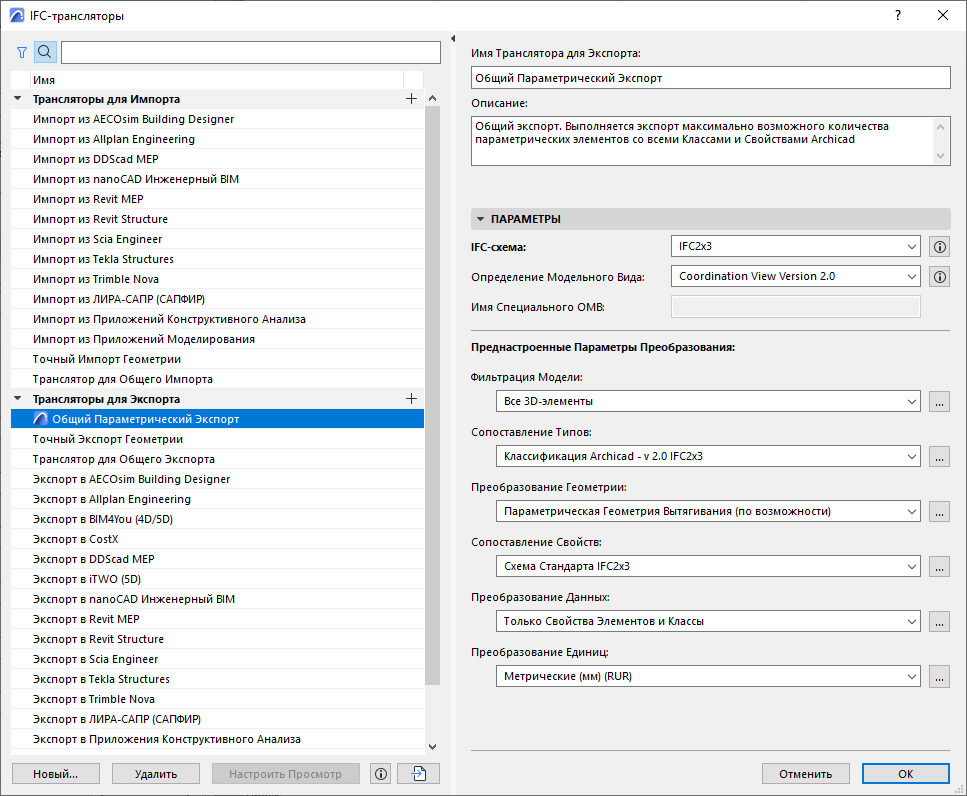
Task: Open info for IFC-схема field
Action: (939, 247)
